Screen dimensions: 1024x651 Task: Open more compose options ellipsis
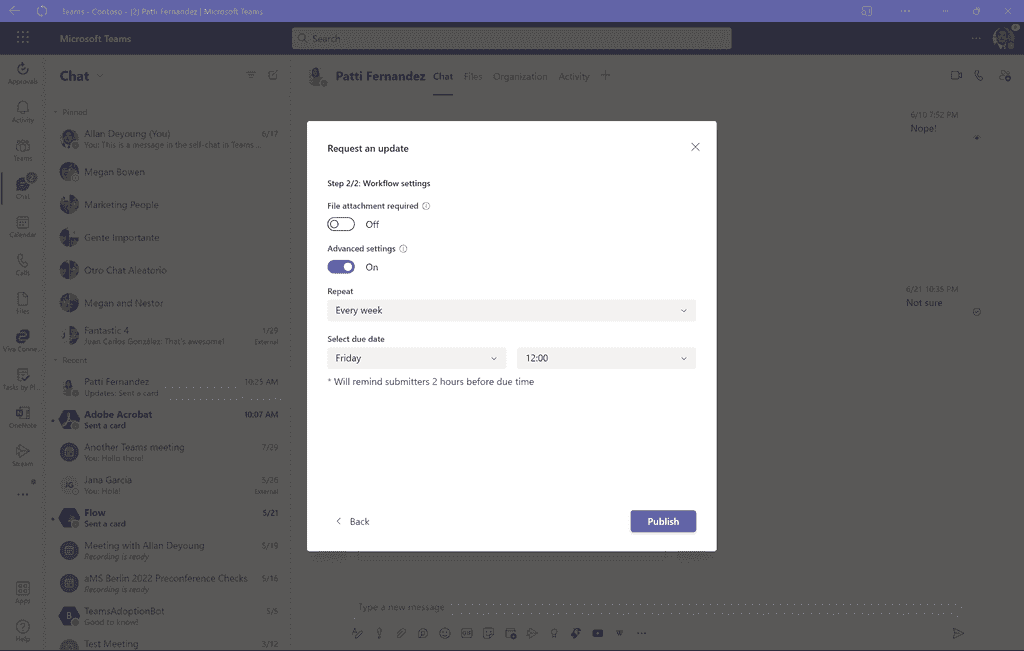pyautogui.click(x=641, y=633)
